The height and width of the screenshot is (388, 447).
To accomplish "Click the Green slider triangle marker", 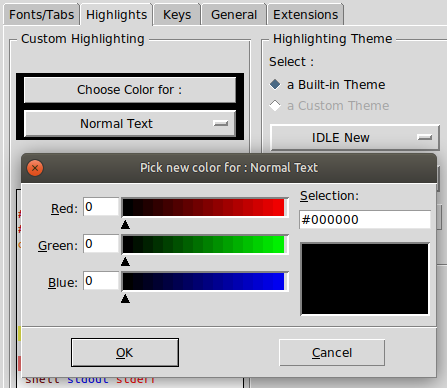I will [x=125, y=262].
